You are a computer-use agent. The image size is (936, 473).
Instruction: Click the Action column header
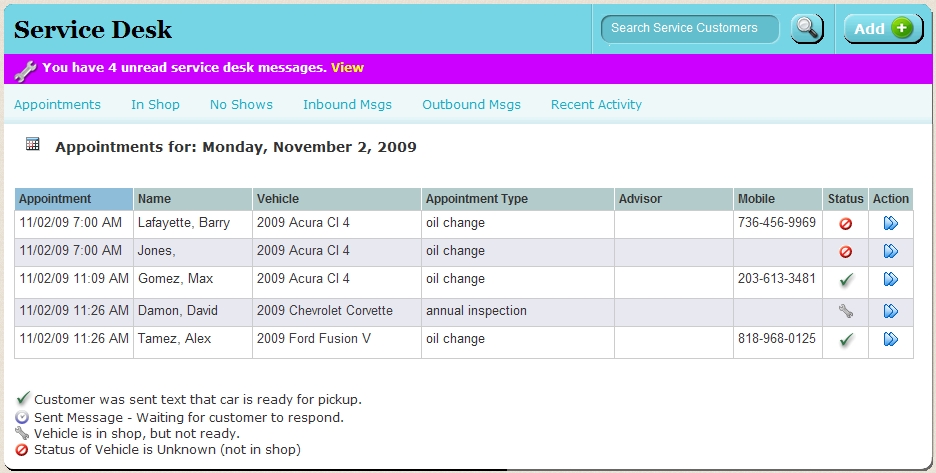[x=891, y=199]
